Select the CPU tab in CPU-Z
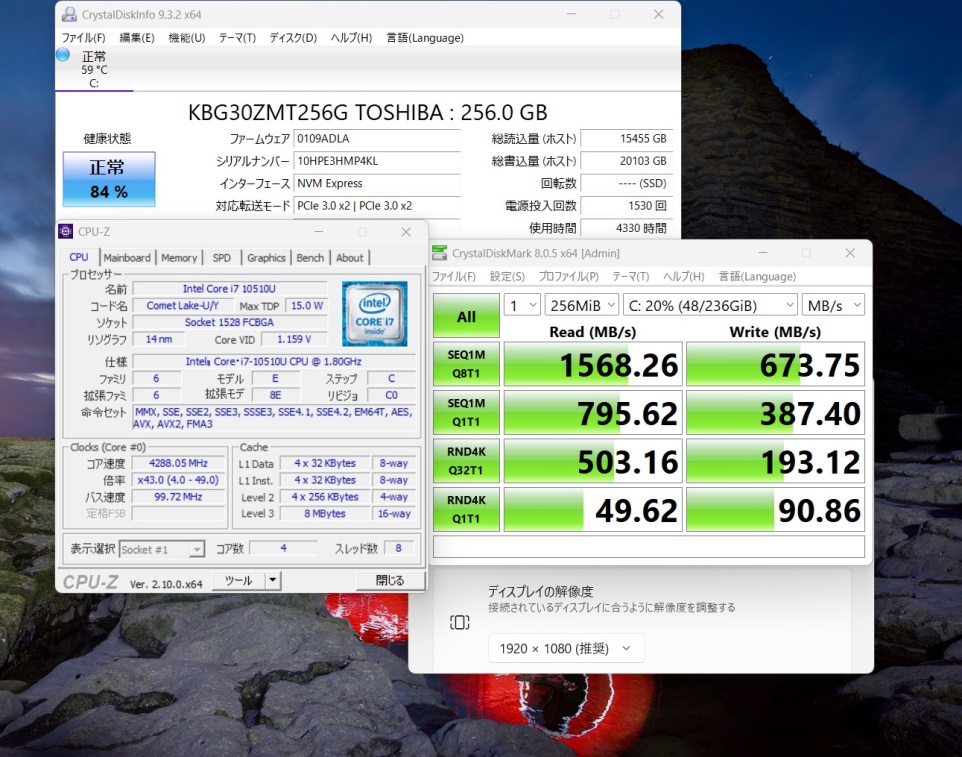The height and width of the screenshot is (757, 962). 79,257
